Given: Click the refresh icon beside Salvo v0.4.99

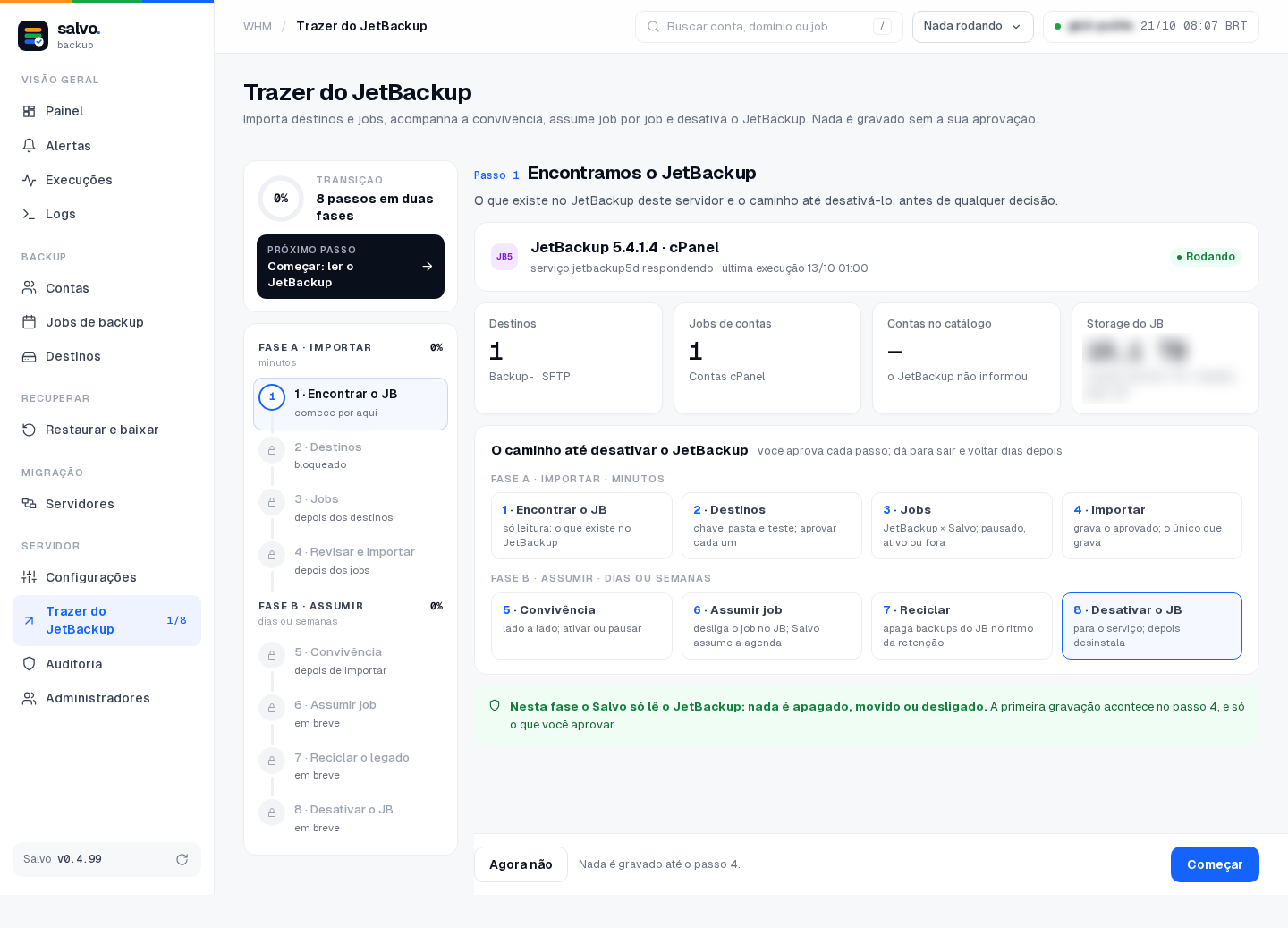Looking at the screenshot, I should pyautogui.click(x=182, y=859).
